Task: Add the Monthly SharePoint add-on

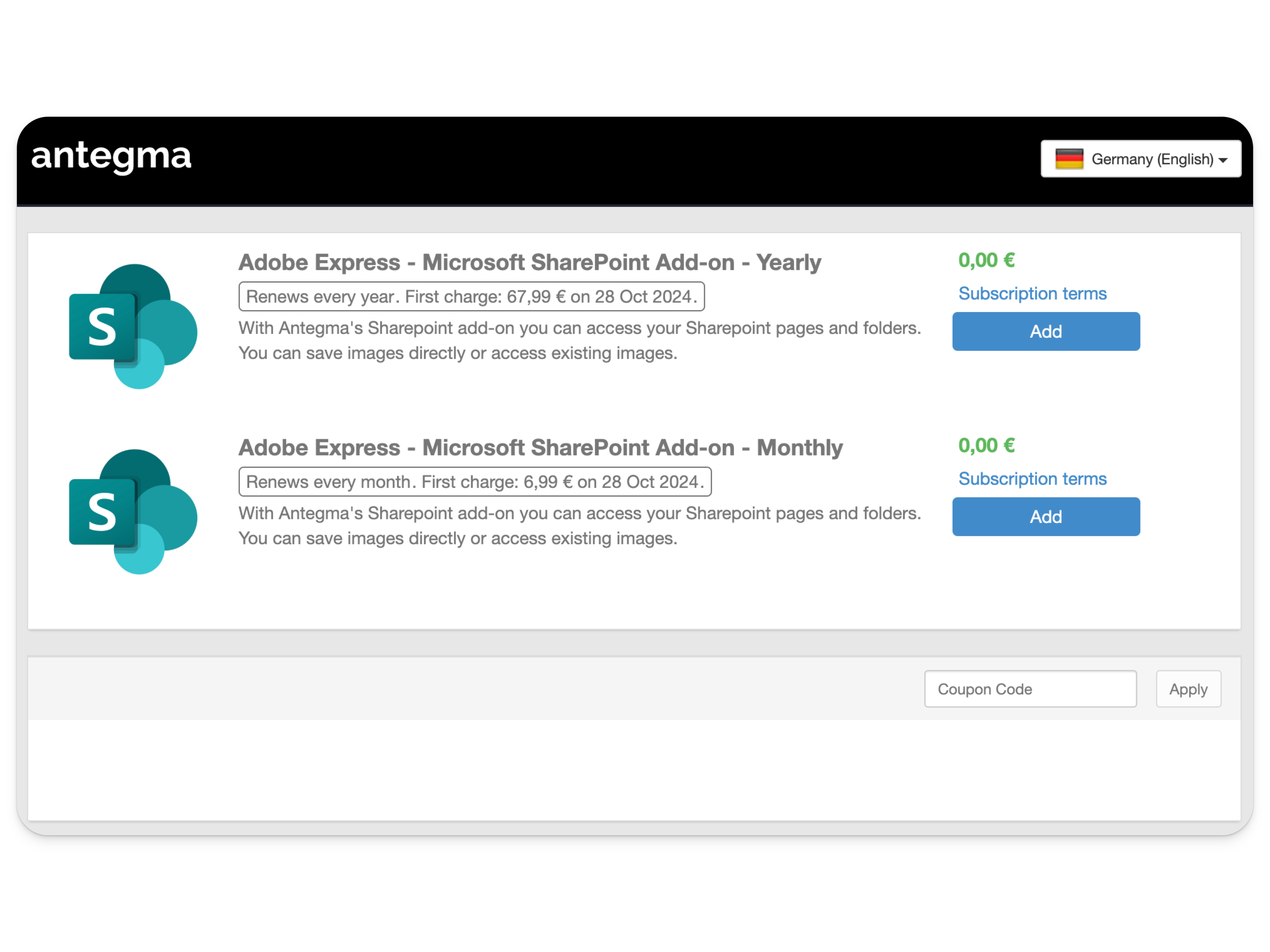Action: coord(1046,516)
